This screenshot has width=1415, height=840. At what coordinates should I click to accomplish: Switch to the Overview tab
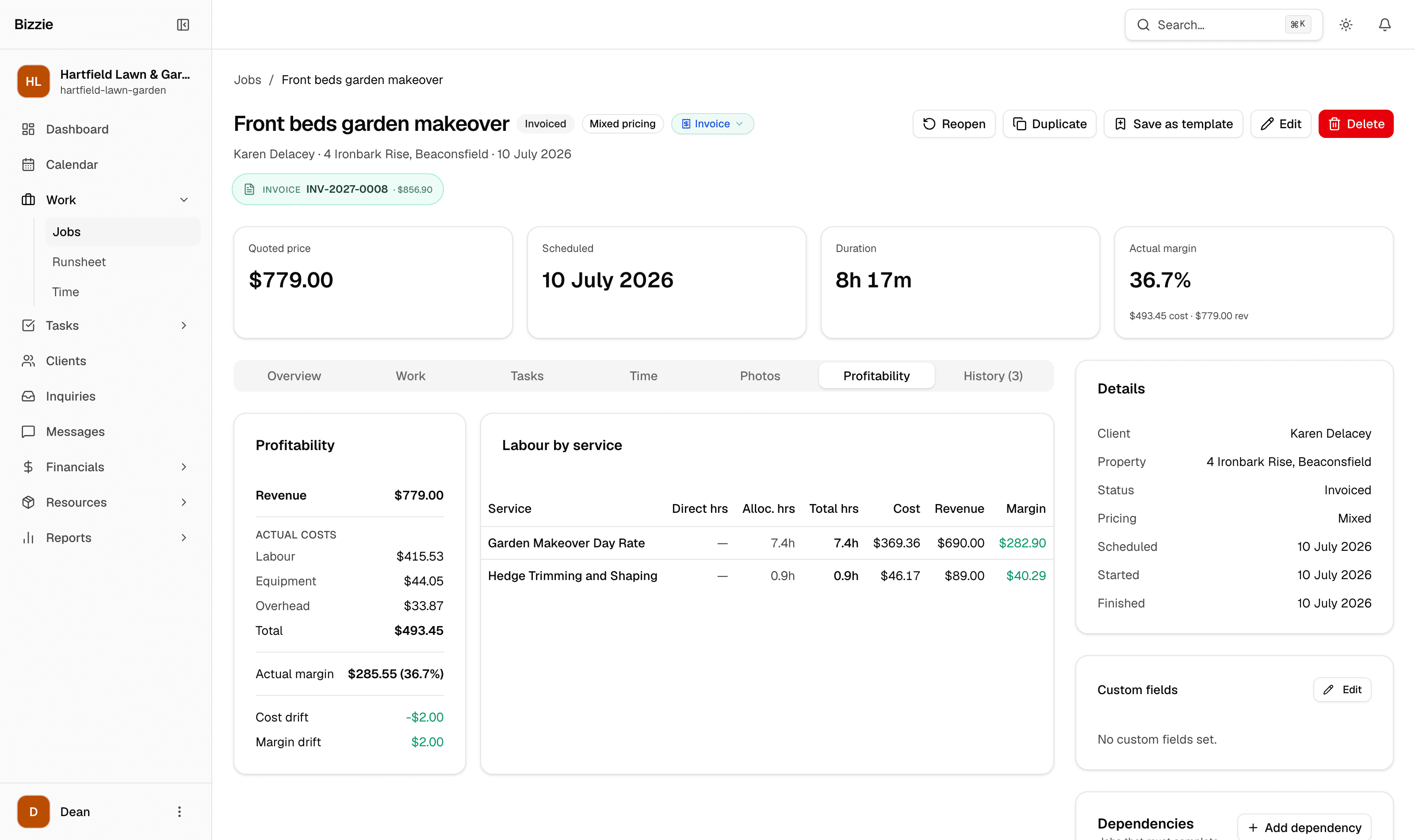pos(294,376)
